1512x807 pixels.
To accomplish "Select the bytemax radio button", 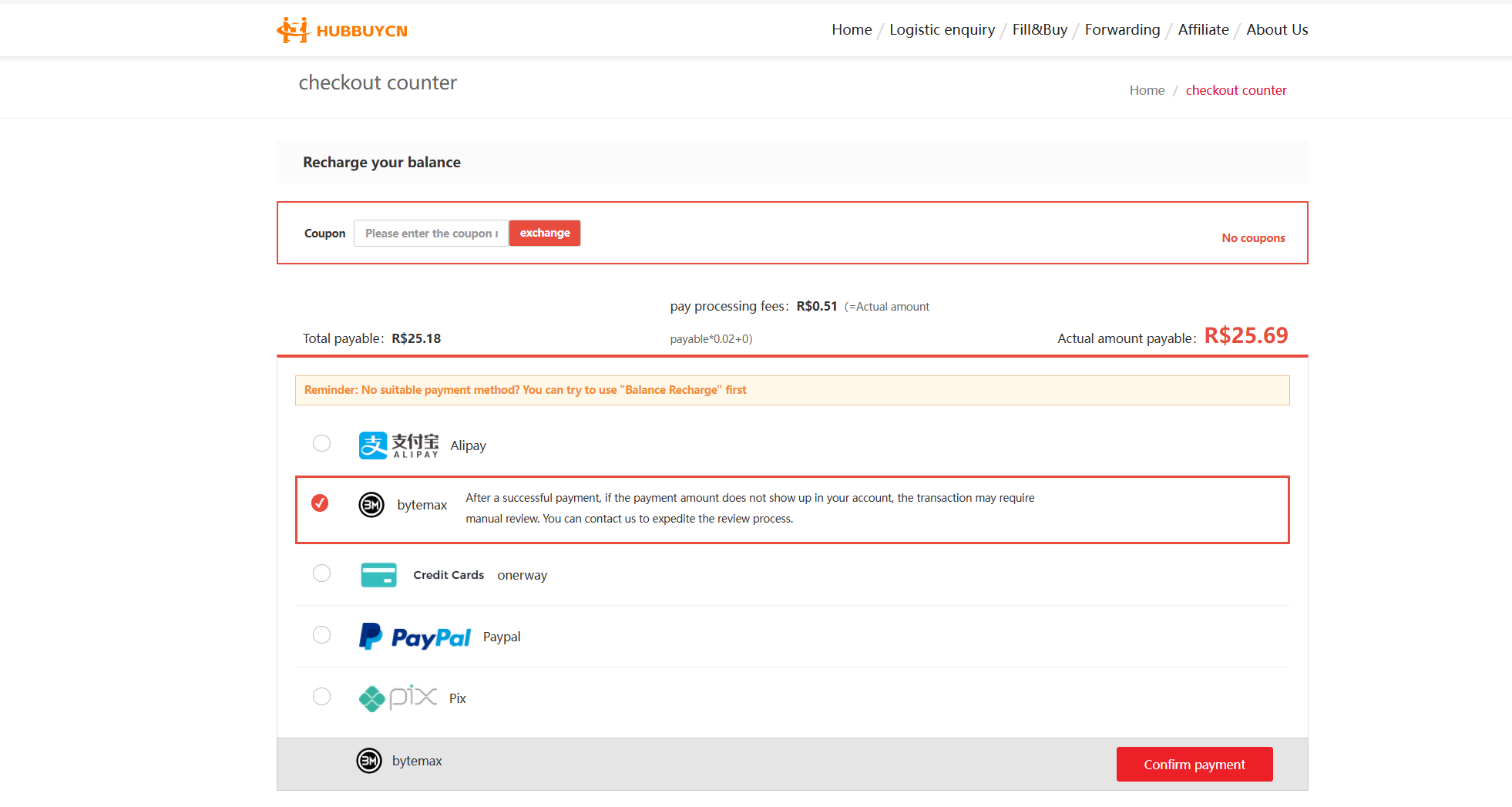I will tap(320, 503).
